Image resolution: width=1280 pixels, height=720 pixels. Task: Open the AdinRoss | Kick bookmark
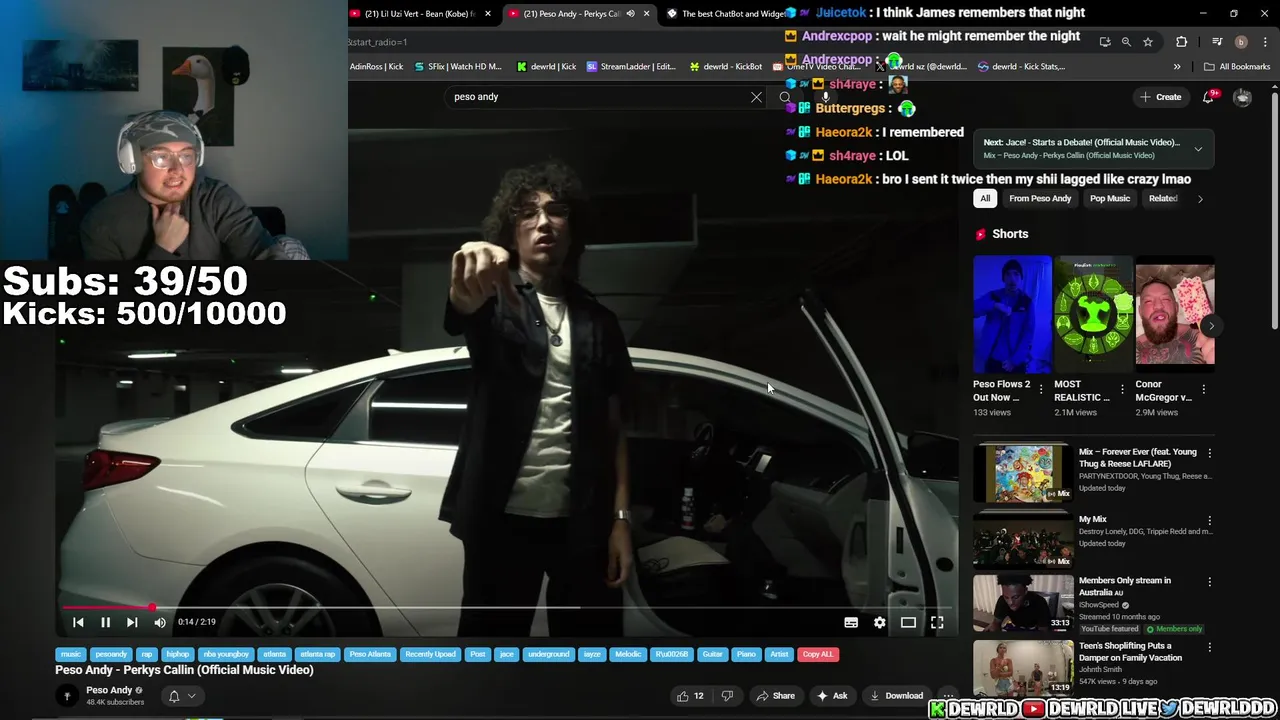[376, 67]
